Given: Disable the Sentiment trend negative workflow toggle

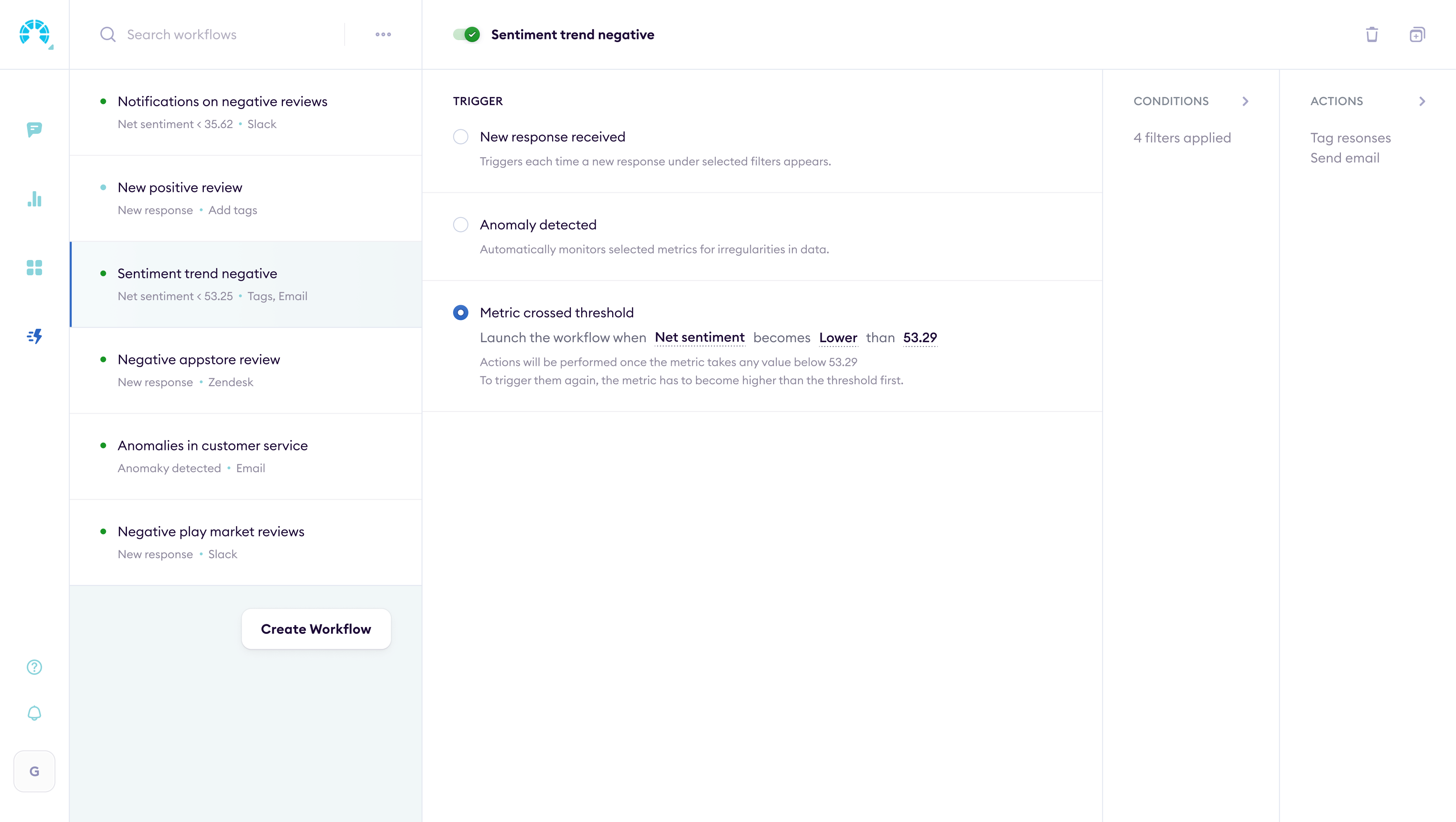Looking at the screenshot, I should point(465,34).
